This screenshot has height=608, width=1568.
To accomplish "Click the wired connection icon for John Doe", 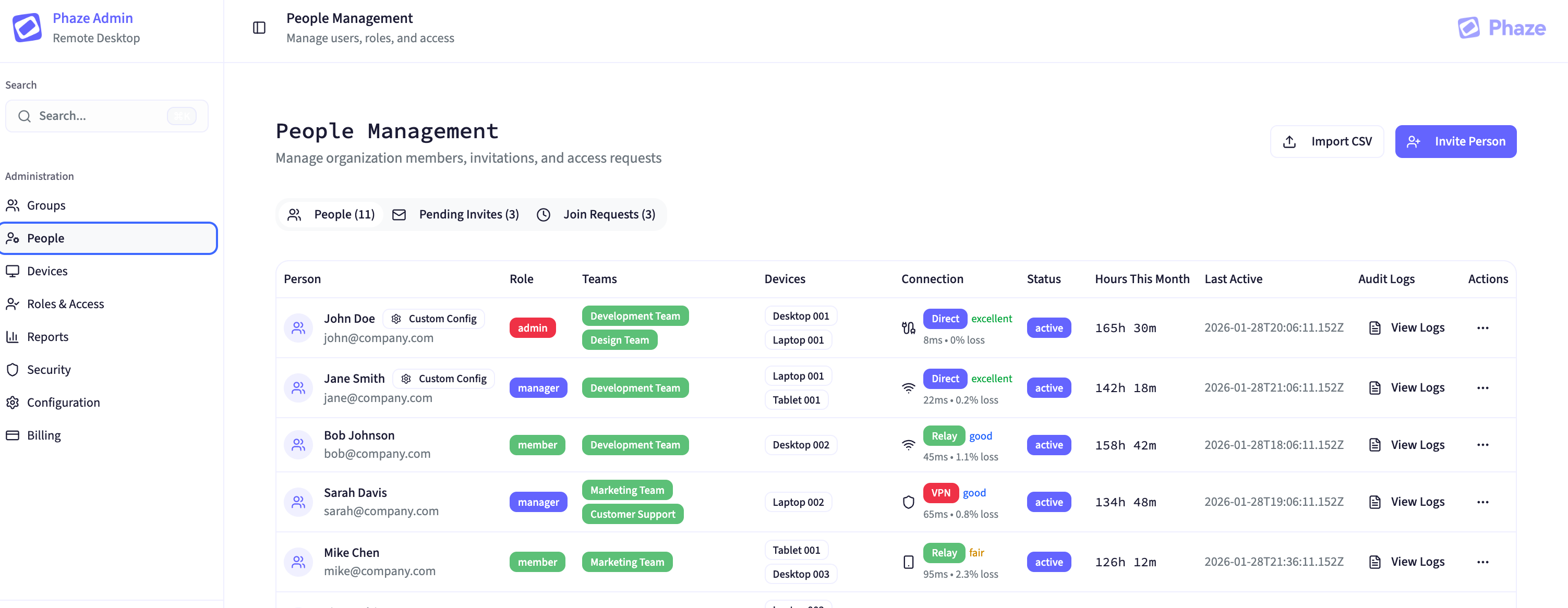I will pos(908,328).
